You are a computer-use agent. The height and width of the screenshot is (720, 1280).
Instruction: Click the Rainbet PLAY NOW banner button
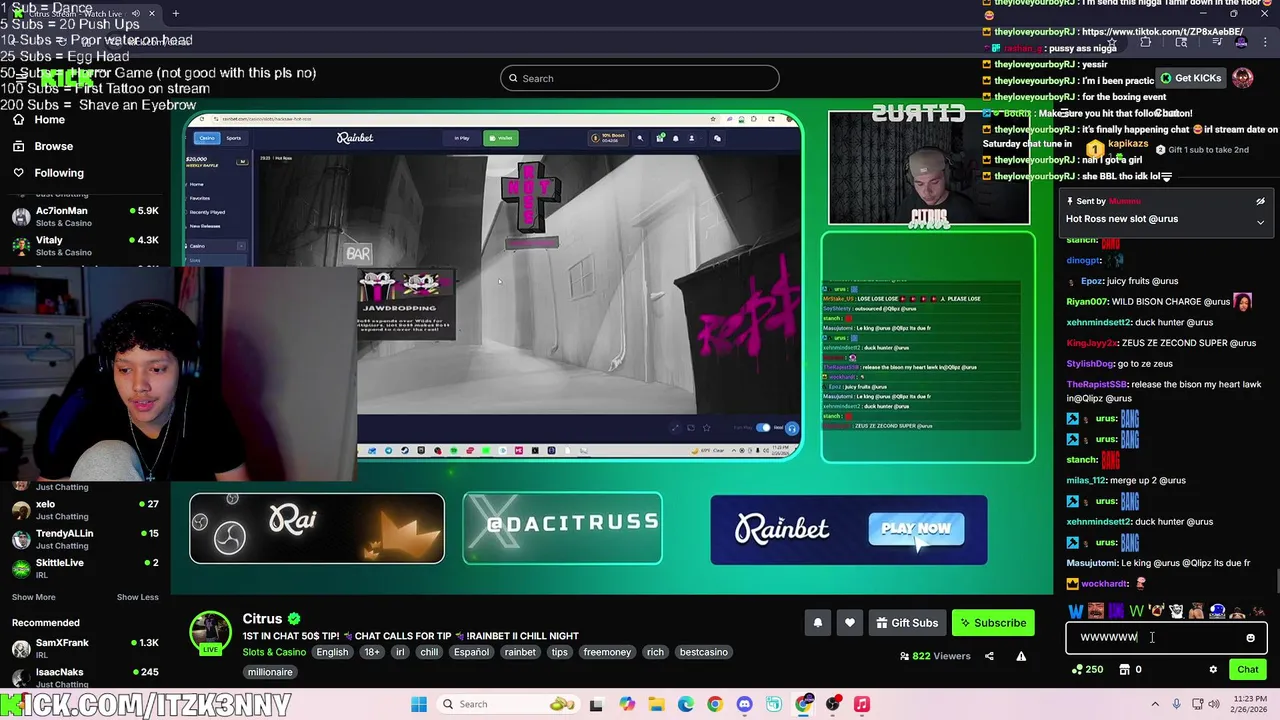[x=916, y=528]
